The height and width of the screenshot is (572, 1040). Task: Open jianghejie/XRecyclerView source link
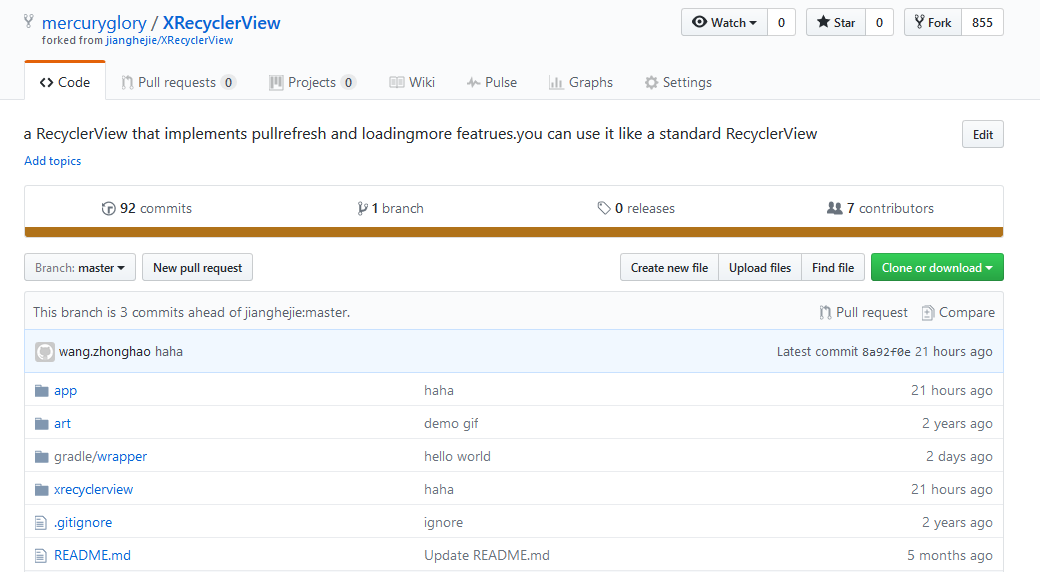click(169, 40)
